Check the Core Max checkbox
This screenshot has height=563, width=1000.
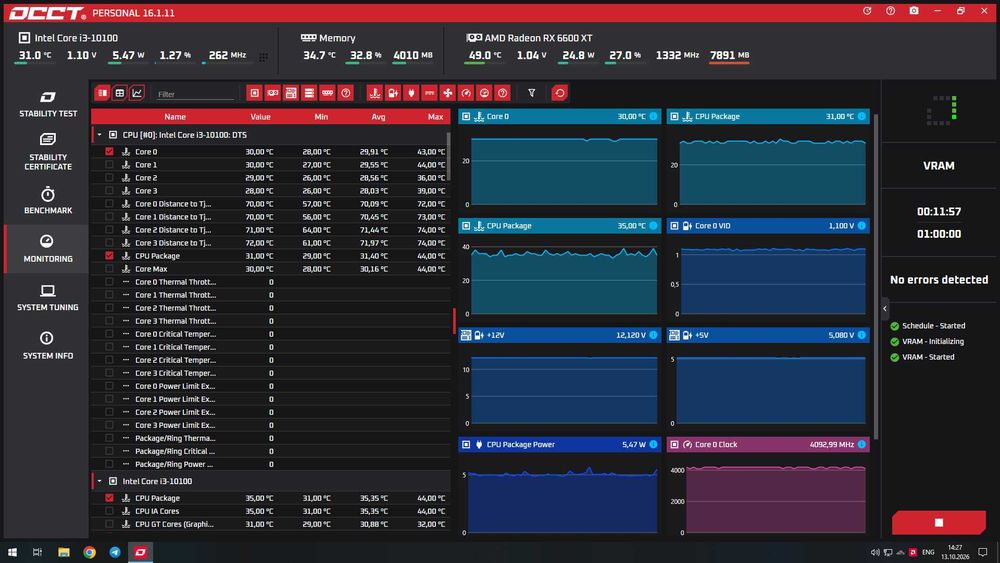[109, 268]
